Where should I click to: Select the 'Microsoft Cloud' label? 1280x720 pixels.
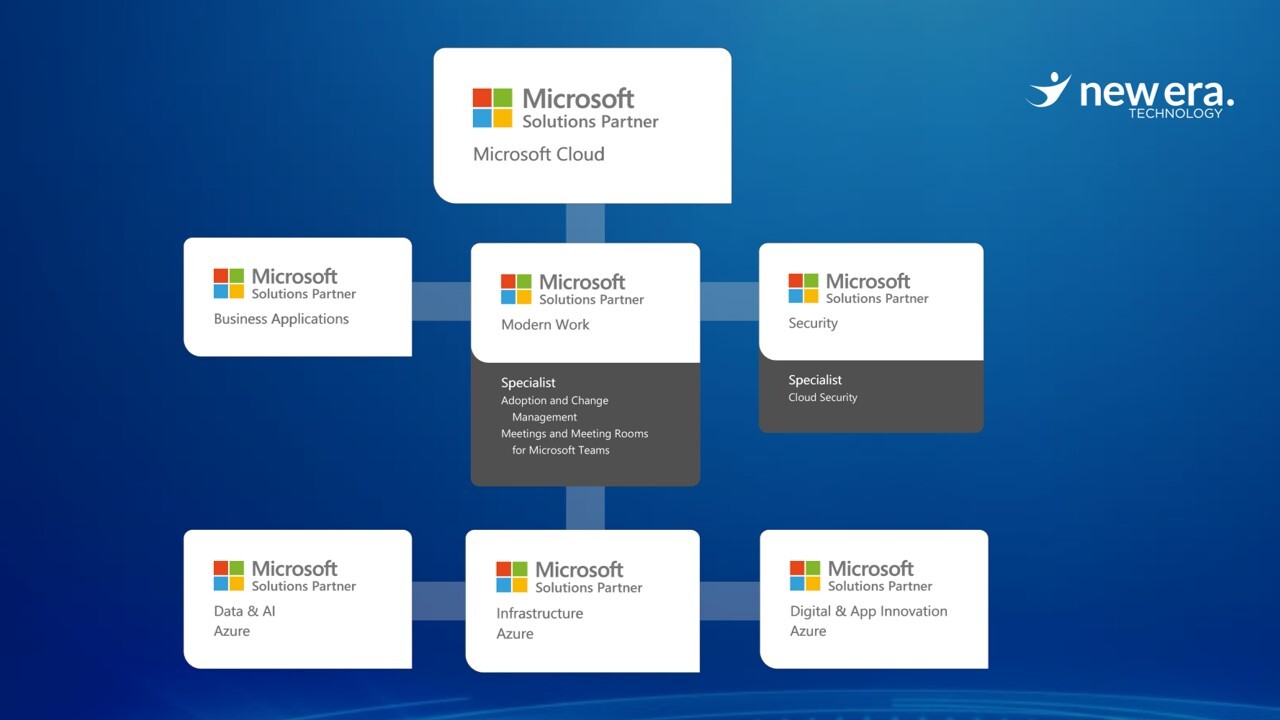point(538,154)
